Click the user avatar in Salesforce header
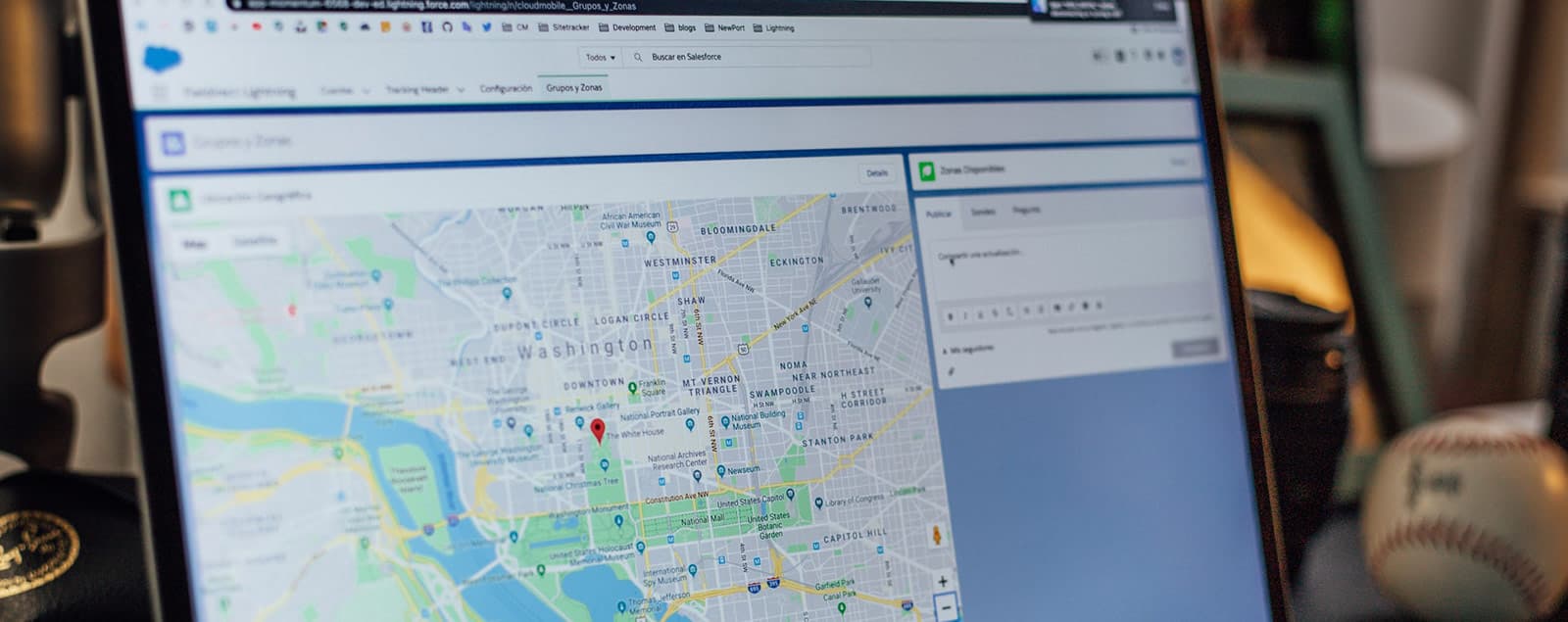The height and width of the screenshot is (622, 1568). click(1179, 56)
